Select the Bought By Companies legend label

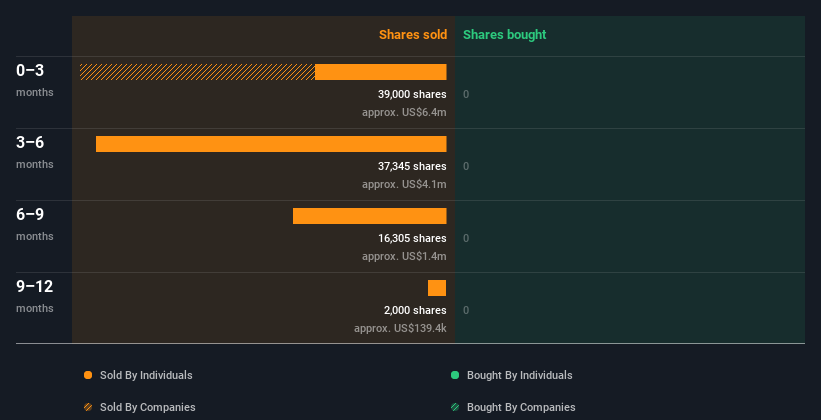click(521, 407)
